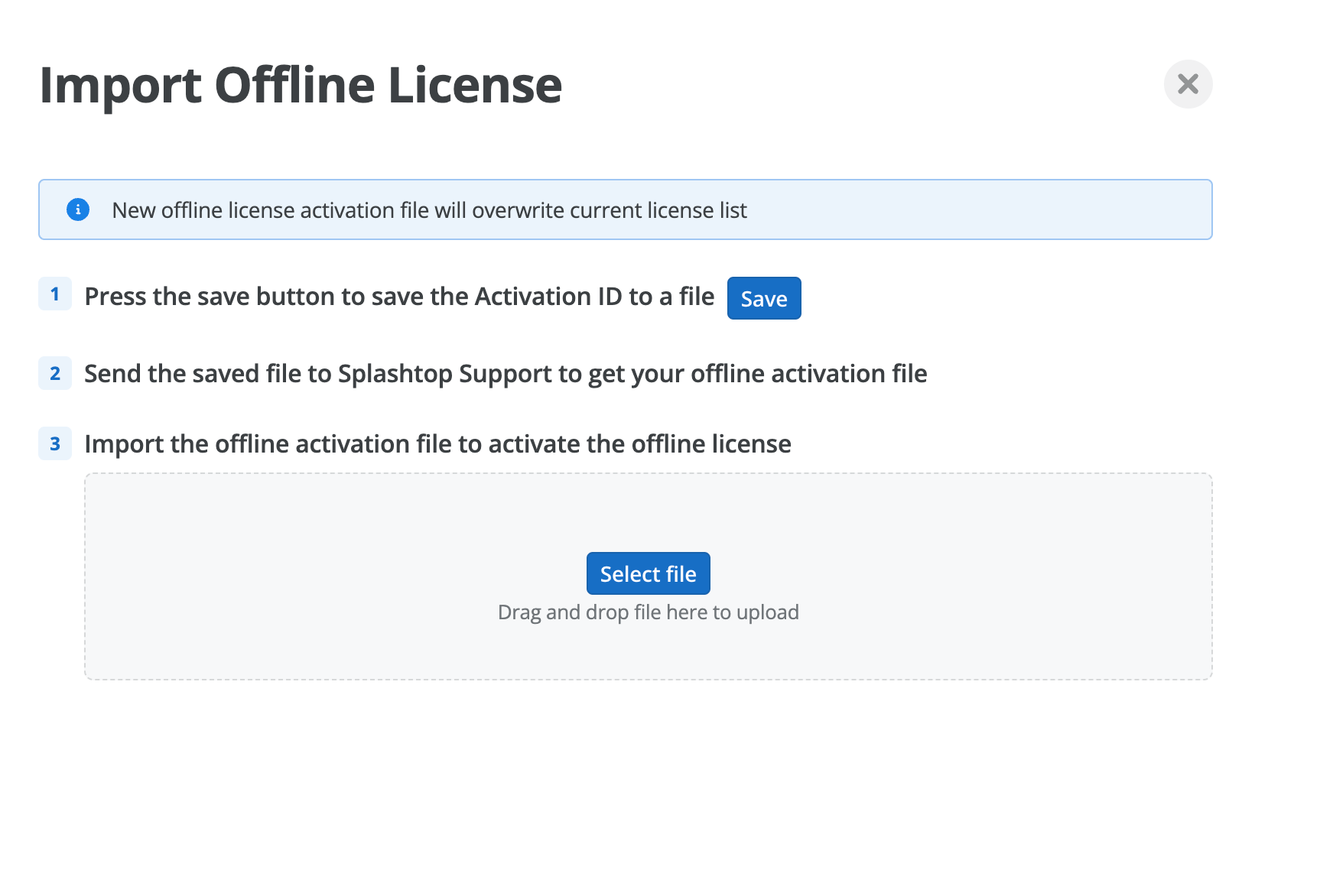Click Select file to choose activation file
This screenshot has height=896, width=1320.
tap(648, 573)
